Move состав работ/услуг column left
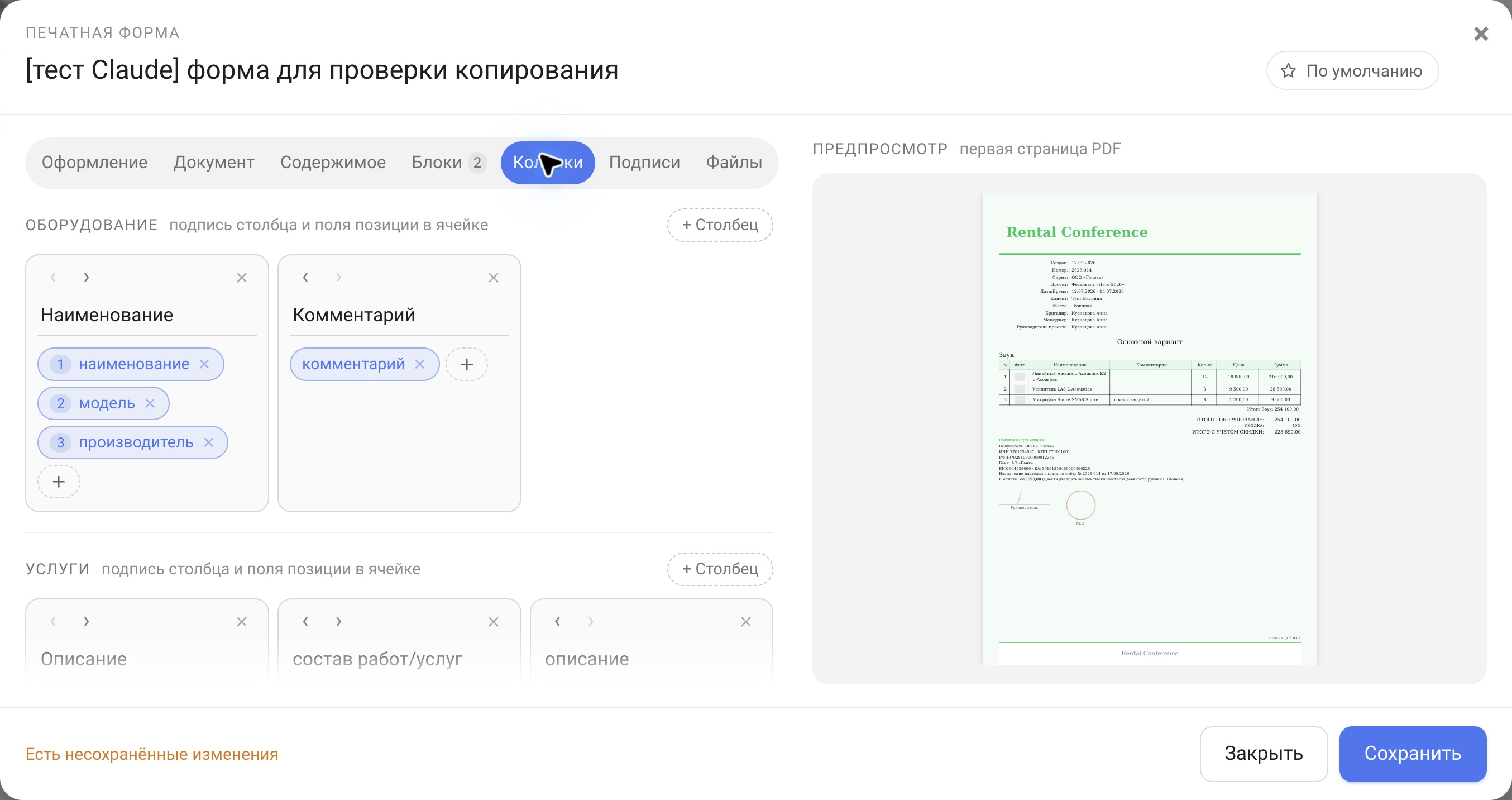The width and height of the screenshot is (1512, 800). [x=305, y=621]
